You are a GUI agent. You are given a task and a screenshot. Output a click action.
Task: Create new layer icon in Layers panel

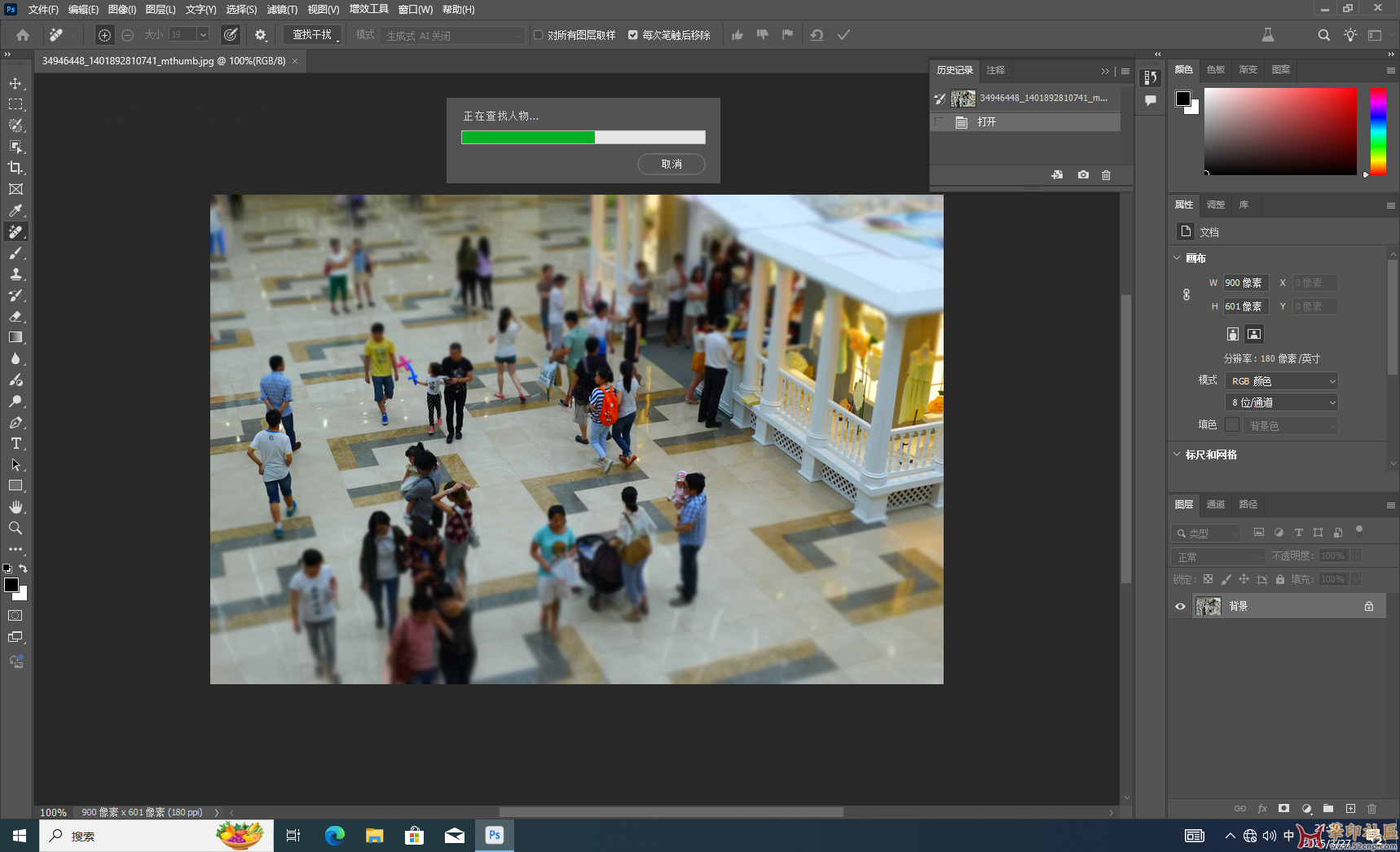1350,809
